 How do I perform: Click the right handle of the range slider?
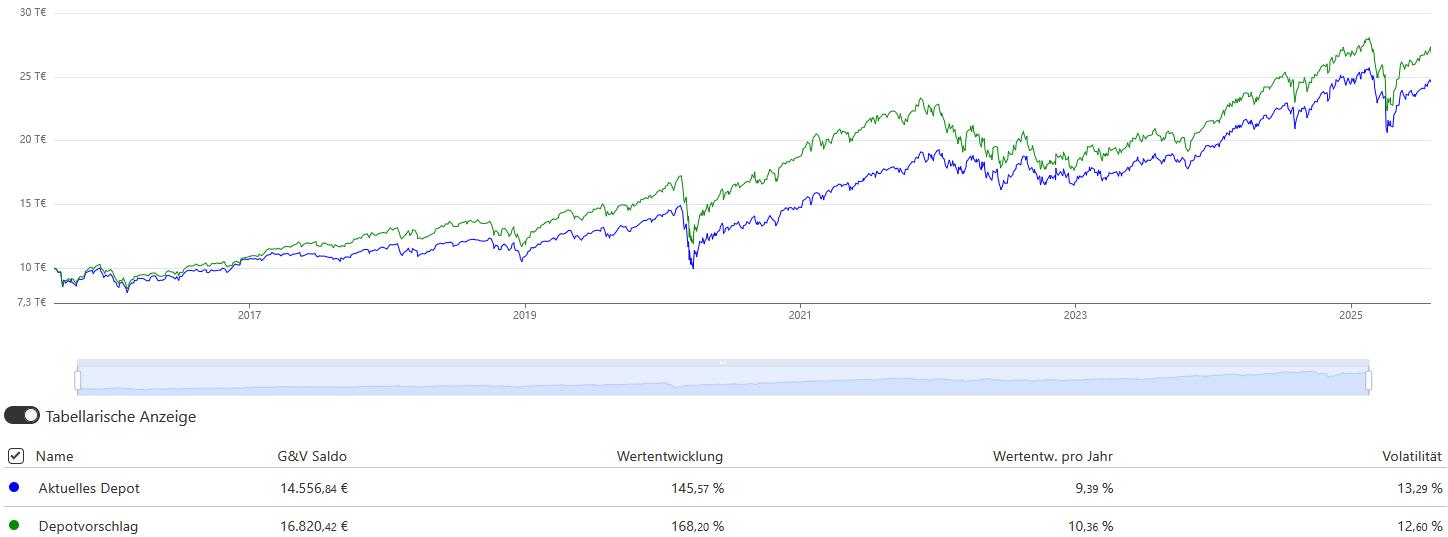coord(1368,380)
